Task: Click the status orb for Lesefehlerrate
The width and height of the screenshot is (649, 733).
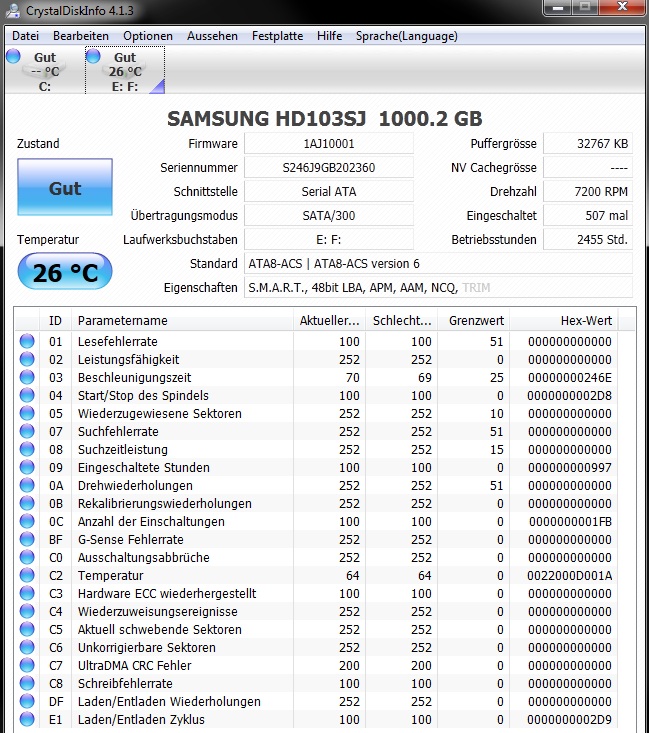Action: (x=27, y=341)
